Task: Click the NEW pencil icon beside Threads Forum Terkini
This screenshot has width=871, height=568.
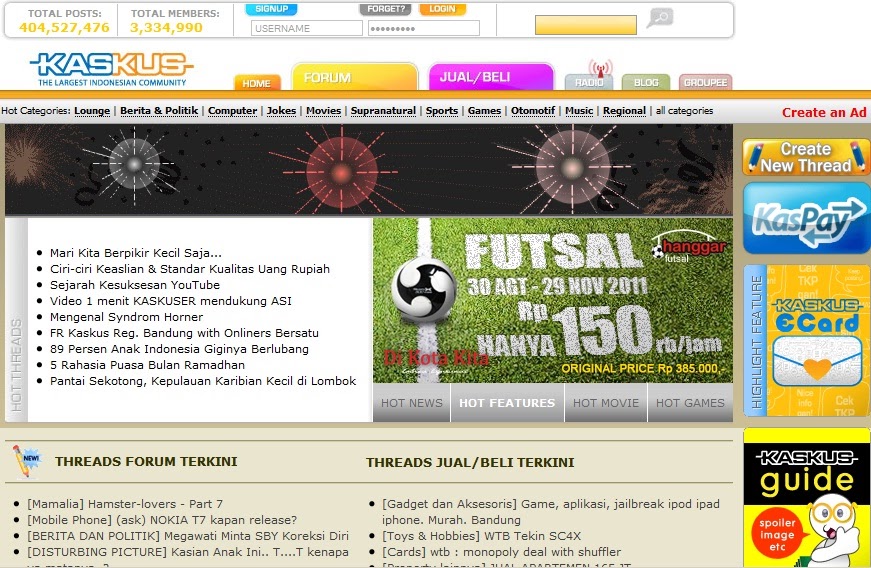Action: (x=26, y=461)
